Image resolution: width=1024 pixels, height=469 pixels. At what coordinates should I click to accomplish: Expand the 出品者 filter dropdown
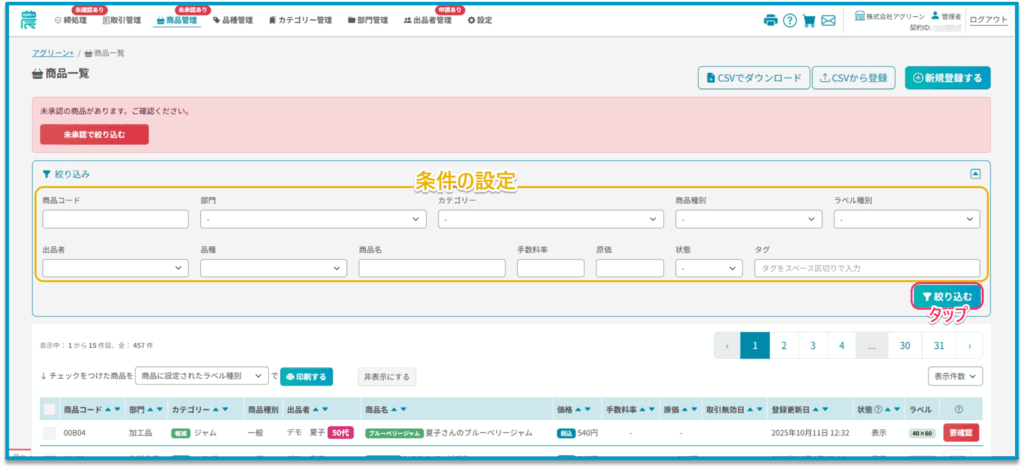115,268
